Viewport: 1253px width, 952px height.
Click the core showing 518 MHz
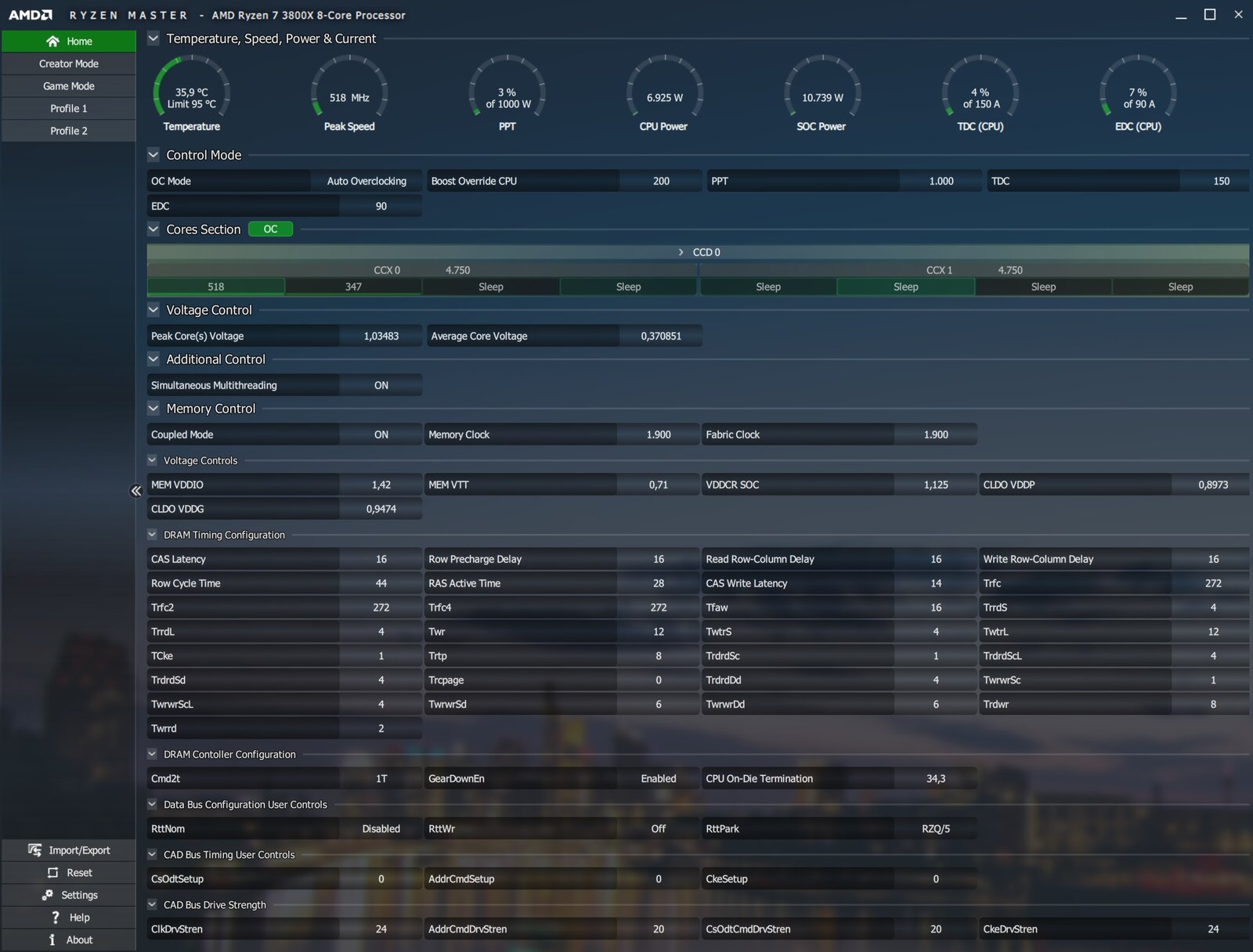(216, 287)
